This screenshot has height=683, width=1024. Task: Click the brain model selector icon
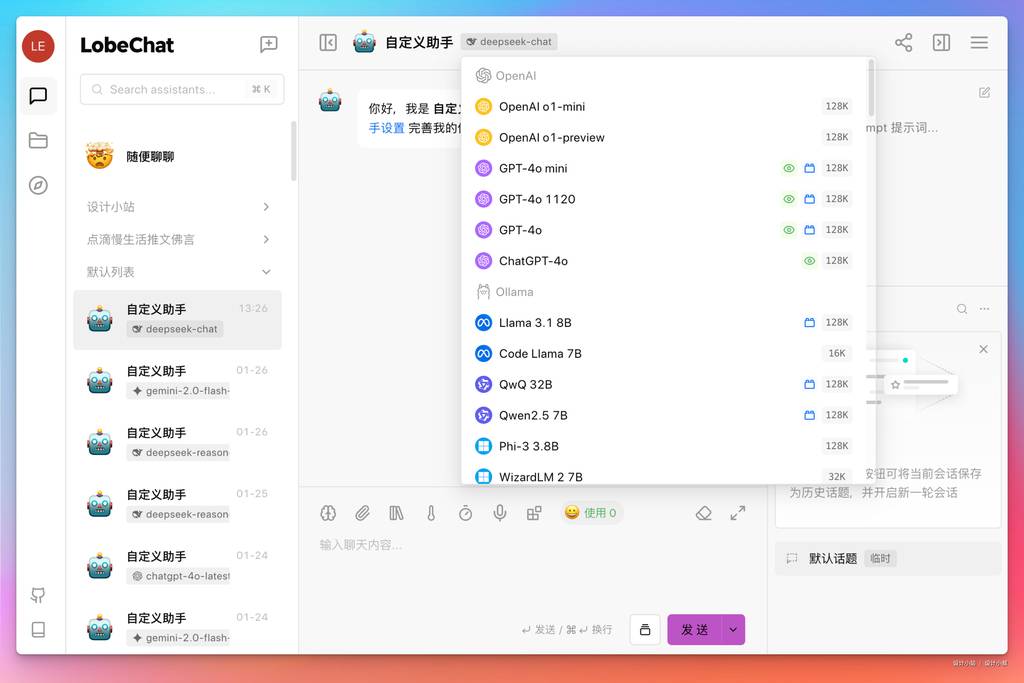[x=328, y=513]
